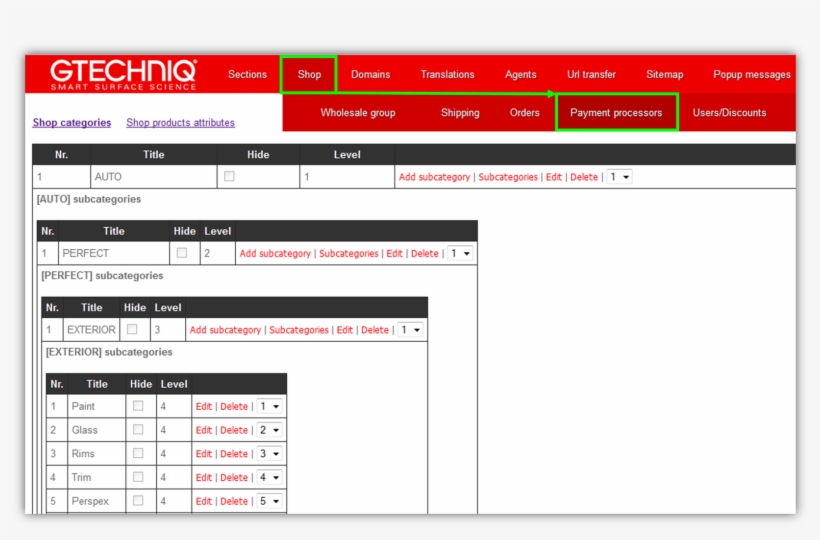Click Add subcategory for PERFECT

point(275,253)
